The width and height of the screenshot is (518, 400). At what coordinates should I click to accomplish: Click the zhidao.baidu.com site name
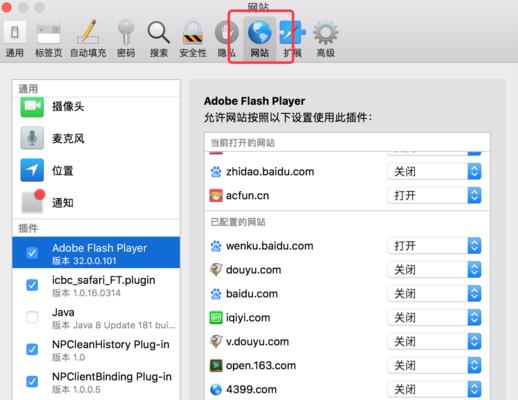tap(270, 172)
